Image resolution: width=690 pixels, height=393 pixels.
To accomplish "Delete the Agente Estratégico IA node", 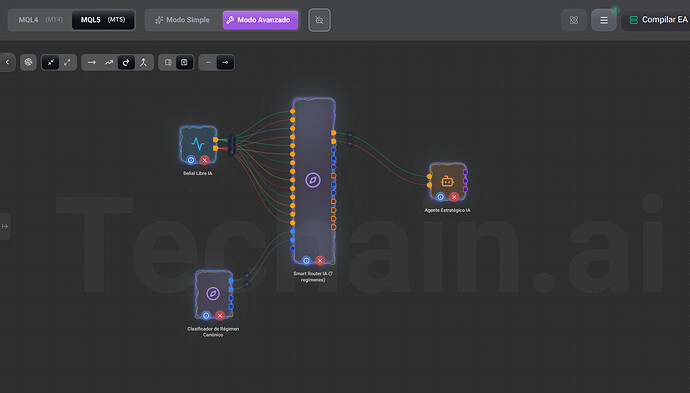I will pos(454,197).
